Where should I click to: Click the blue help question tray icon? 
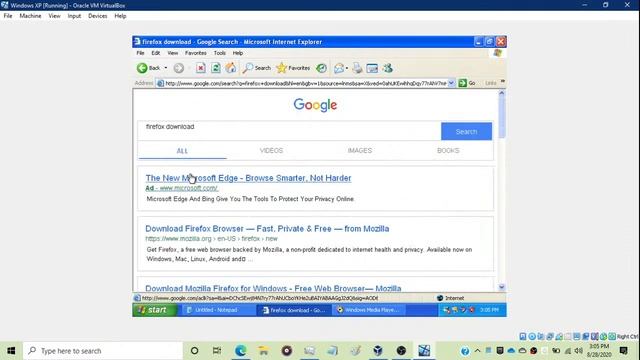tap(464, 351)
